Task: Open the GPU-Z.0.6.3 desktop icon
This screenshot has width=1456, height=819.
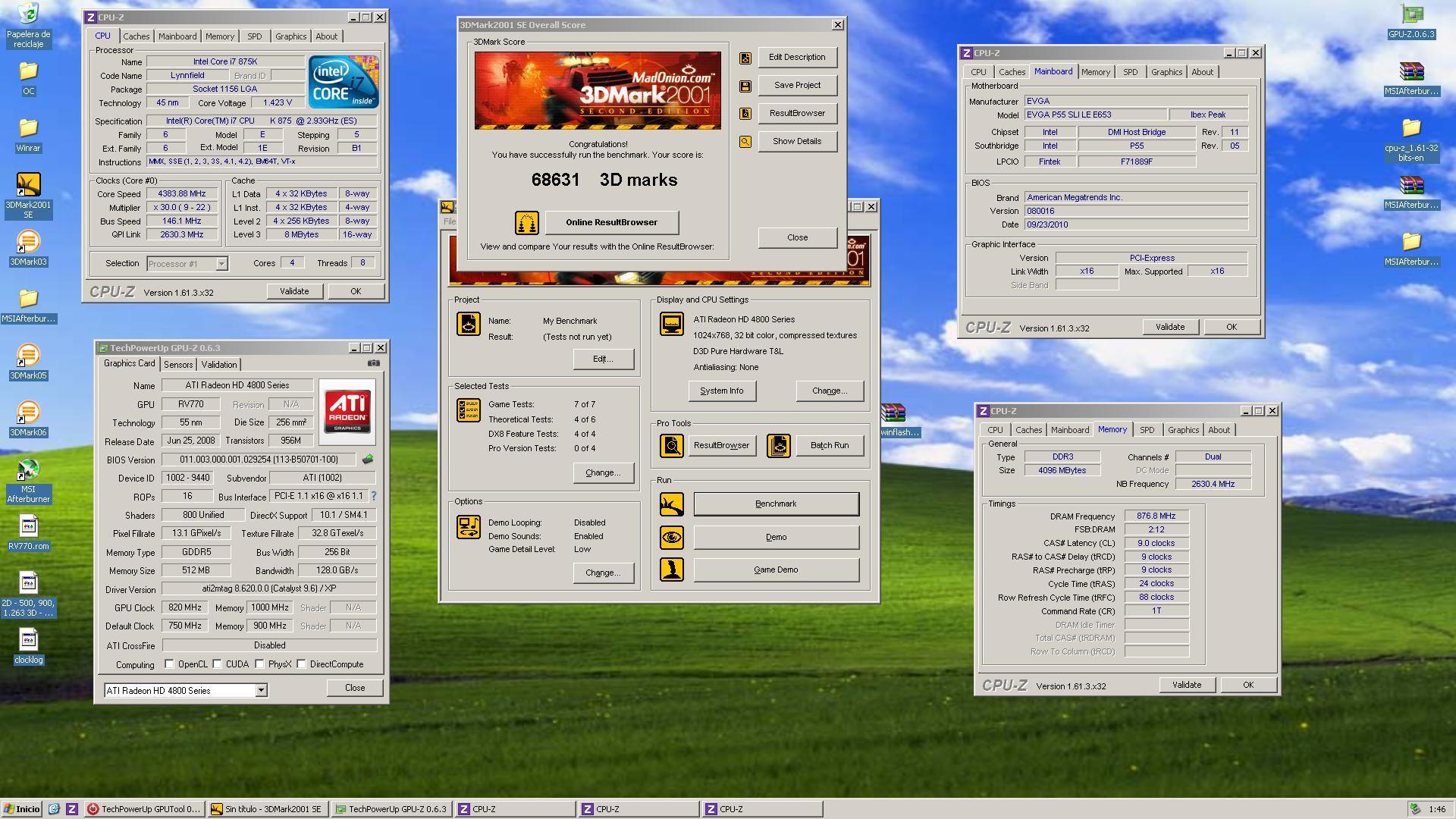Action: (1411, 21)
